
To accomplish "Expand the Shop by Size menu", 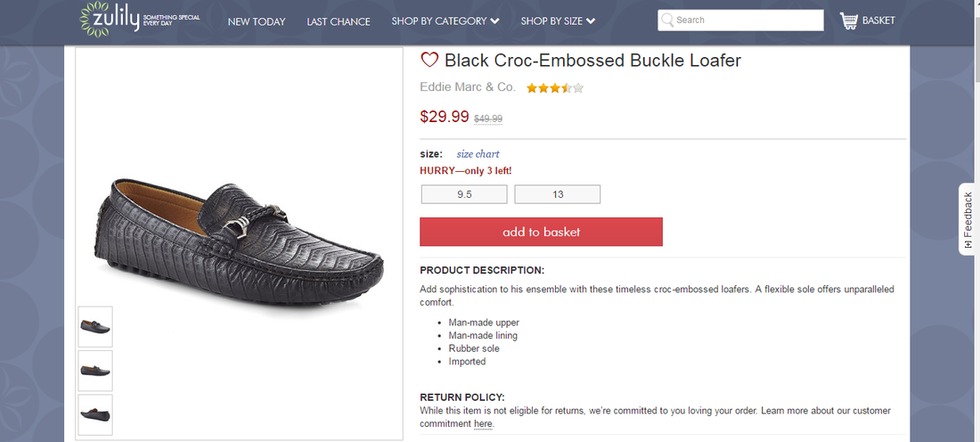I will [x=557, y=21].
